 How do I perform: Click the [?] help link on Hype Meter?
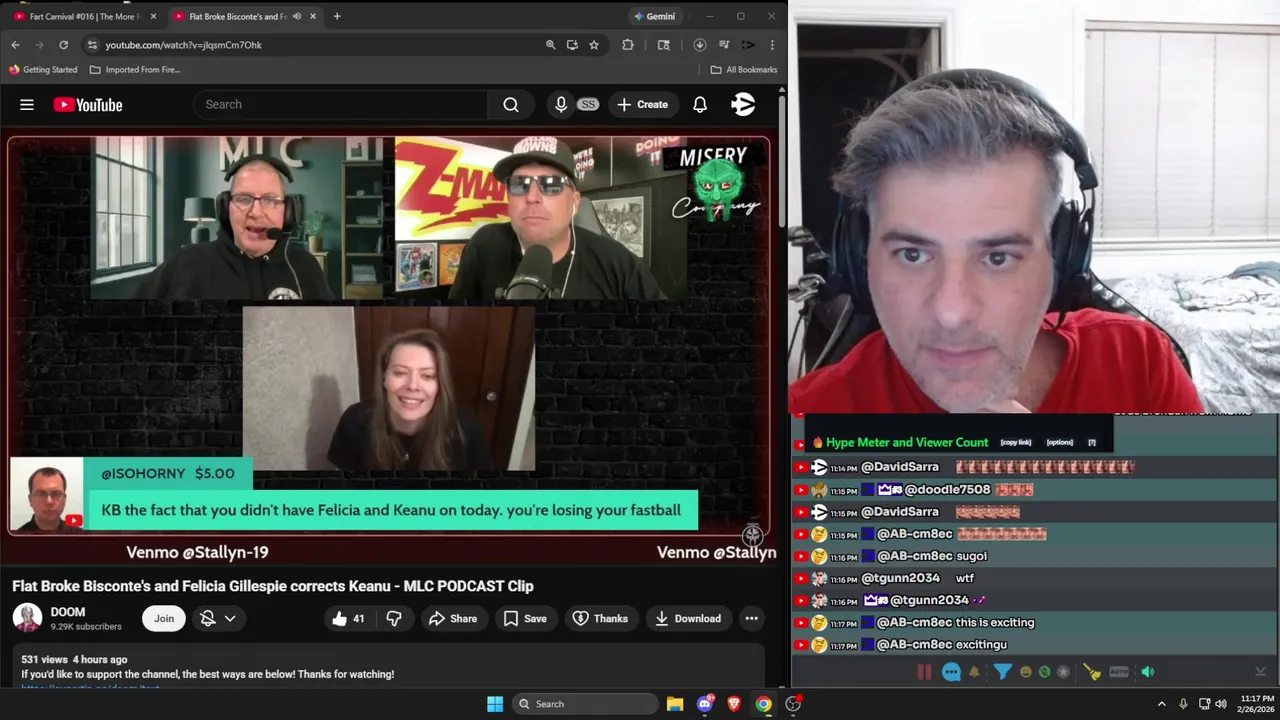pyautogui.click(x=1092, y=442)
